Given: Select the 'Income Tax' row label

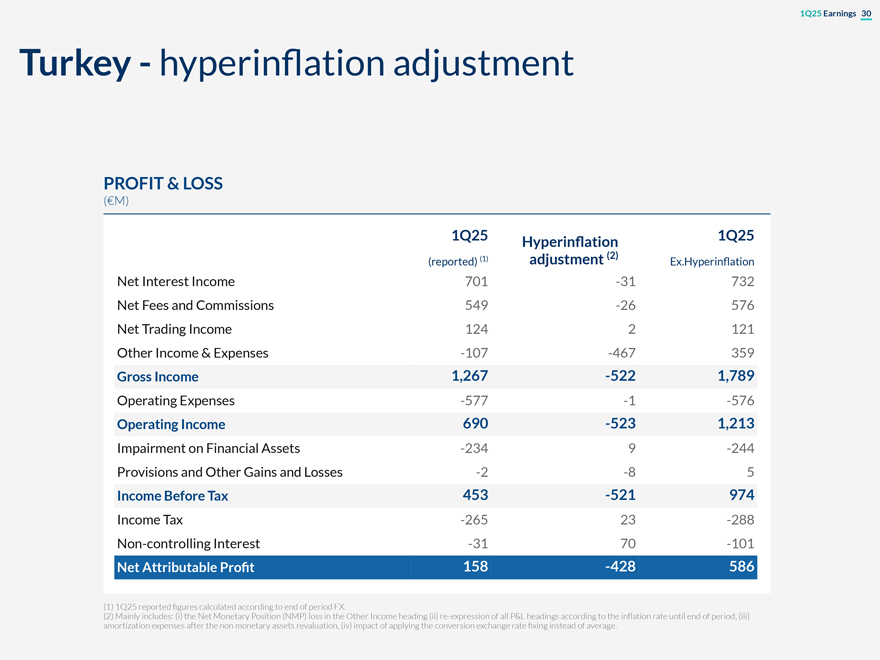Looking at the screenshot, I should [150, 520].
